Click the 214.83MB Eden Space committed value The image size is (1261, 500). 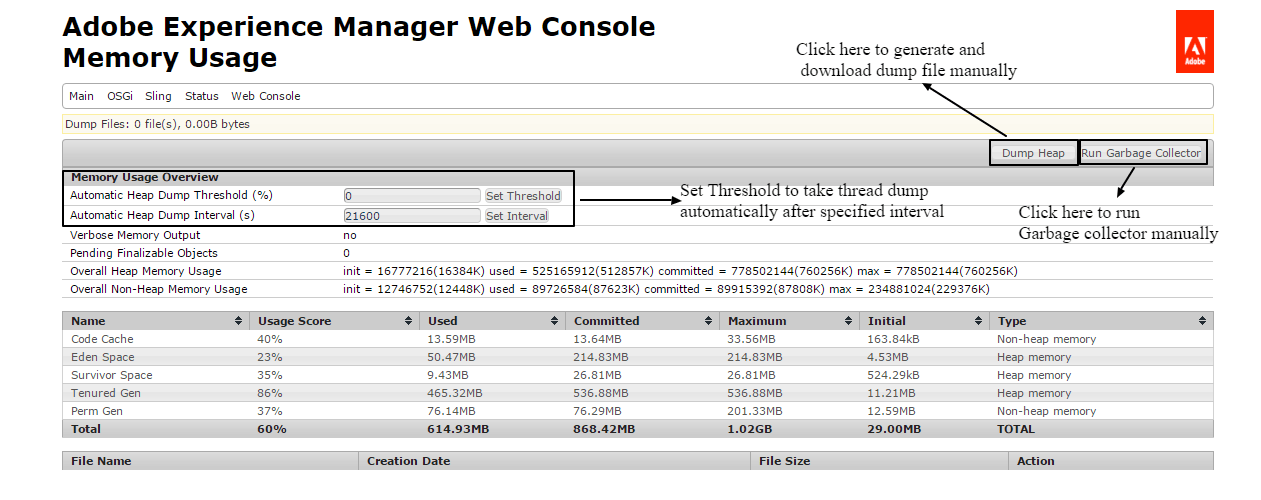(601, 357)
